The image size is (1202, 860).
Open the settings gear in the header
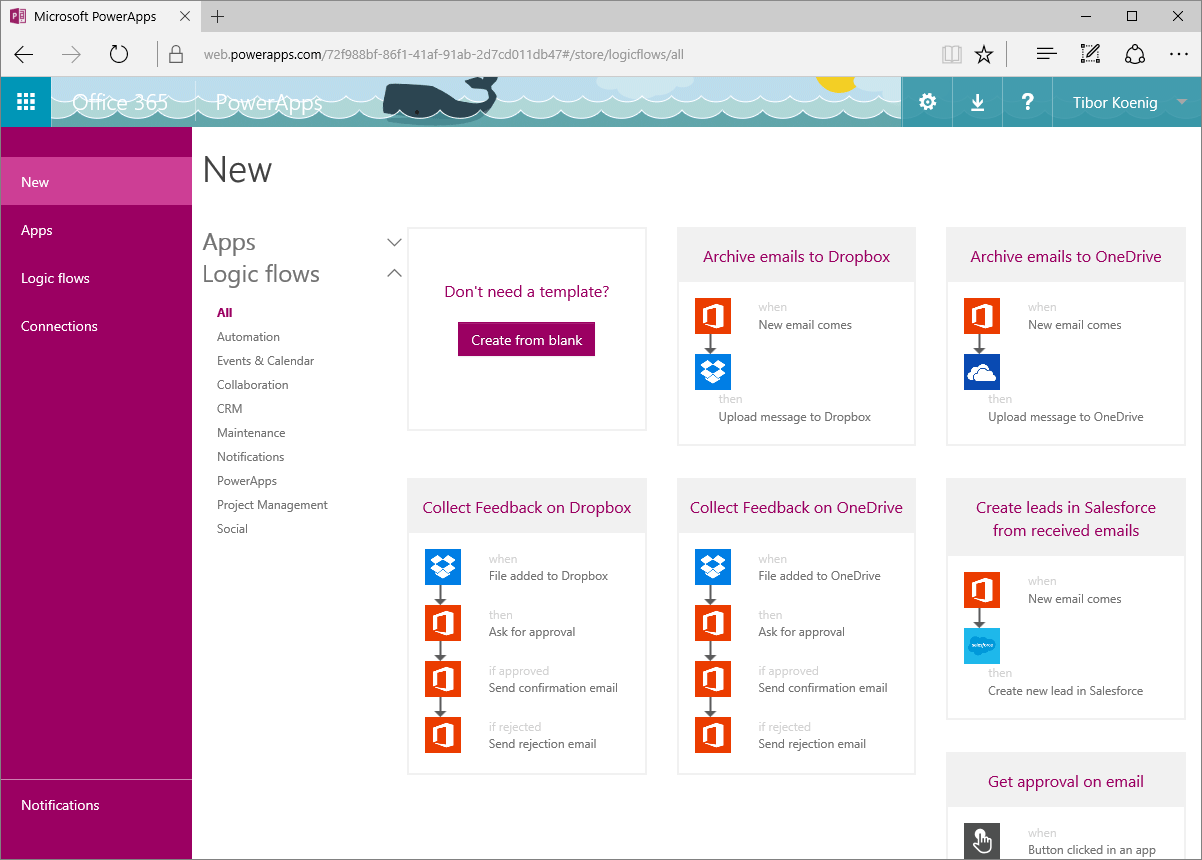[928, 102]
